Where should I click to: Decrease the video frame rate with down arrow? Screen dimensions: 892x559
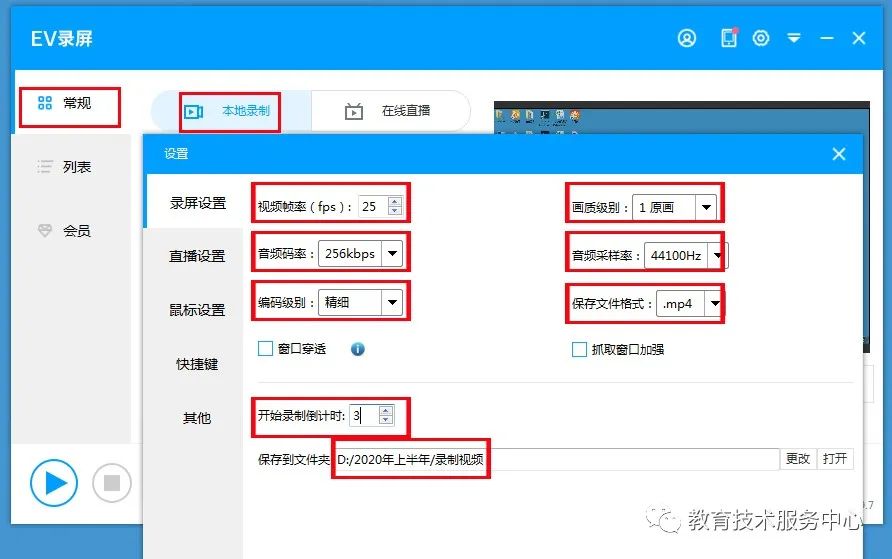pyautogui.click(x=395, y=211)
